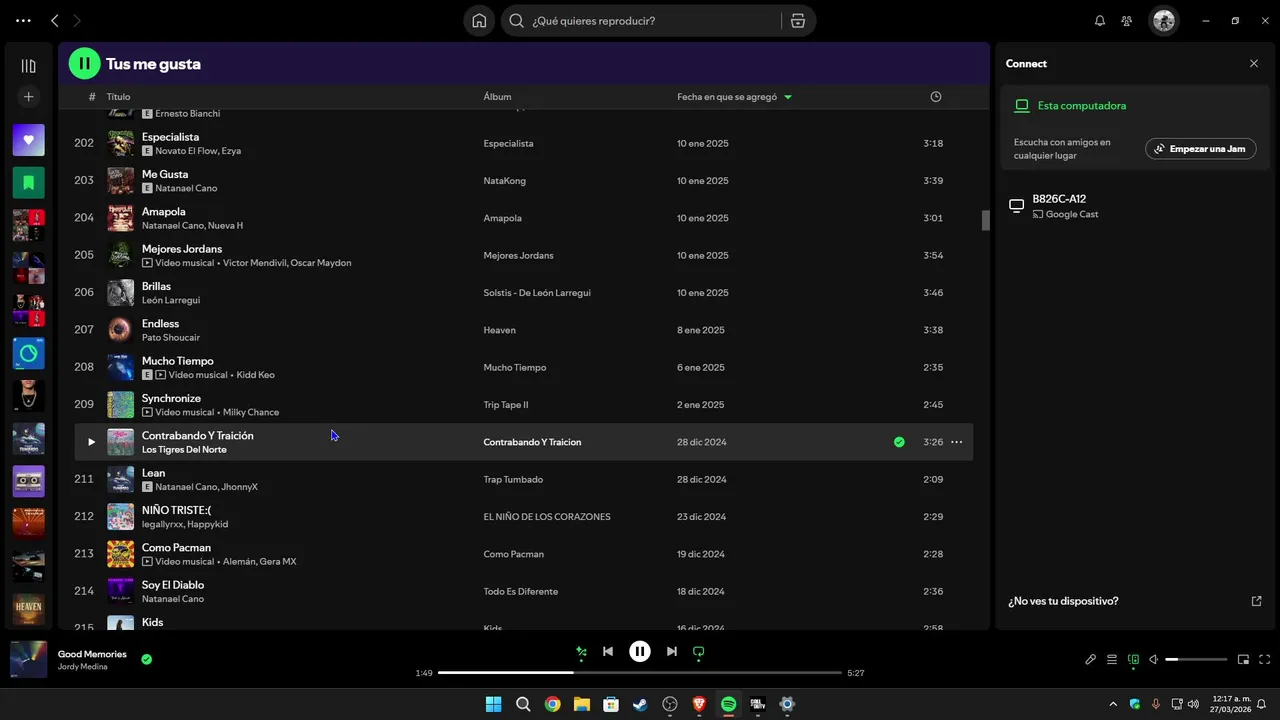Play the Contrabando Y Traición row
The height and width of the screenshot is (720, 1280).
click(91, 442)
